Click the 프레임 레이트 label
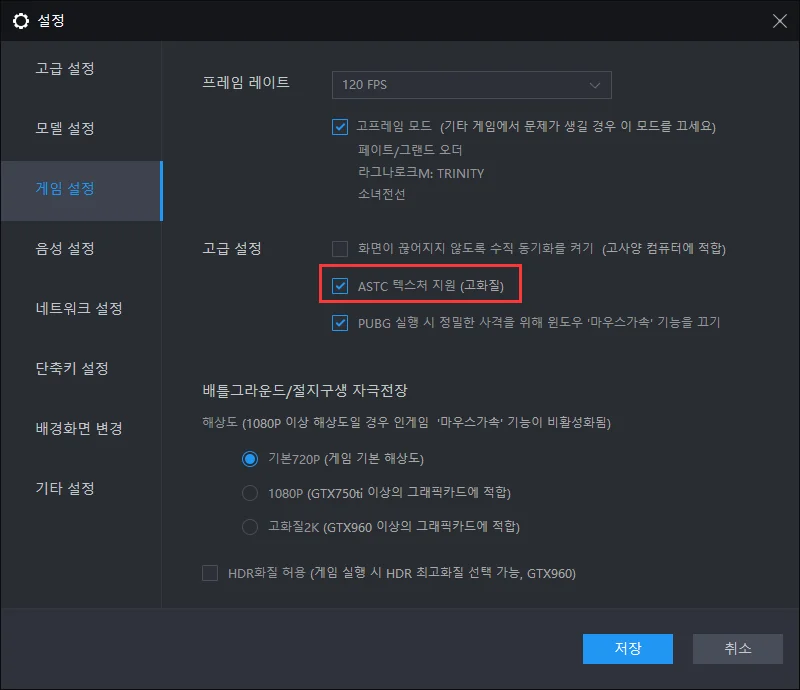 [246, 82]
